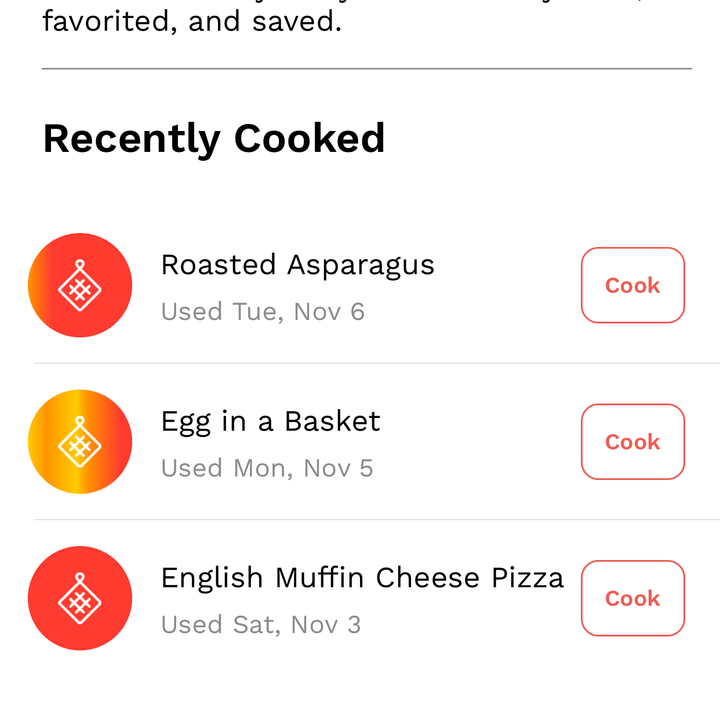
Task: Click the 'Used Tue, Nov 6' date
Action: [263, 312]
